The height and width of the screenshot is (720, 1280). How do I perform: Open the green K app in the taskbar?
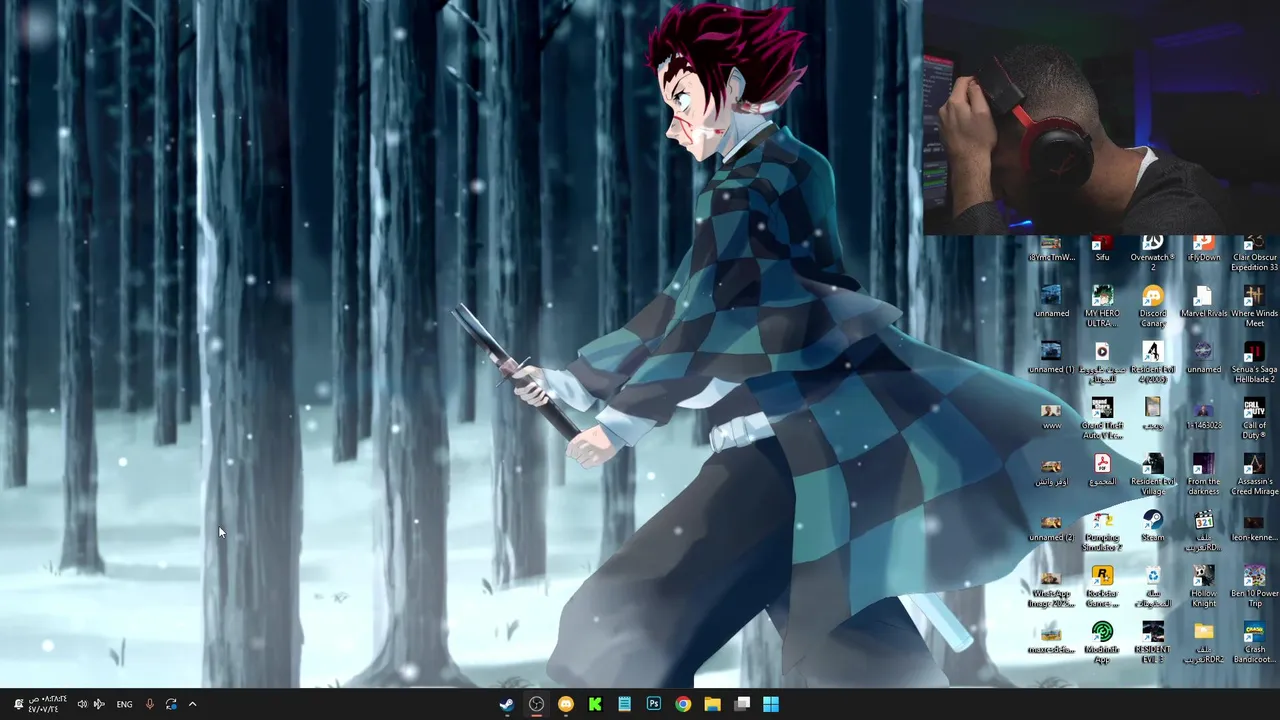coord(595,704)
